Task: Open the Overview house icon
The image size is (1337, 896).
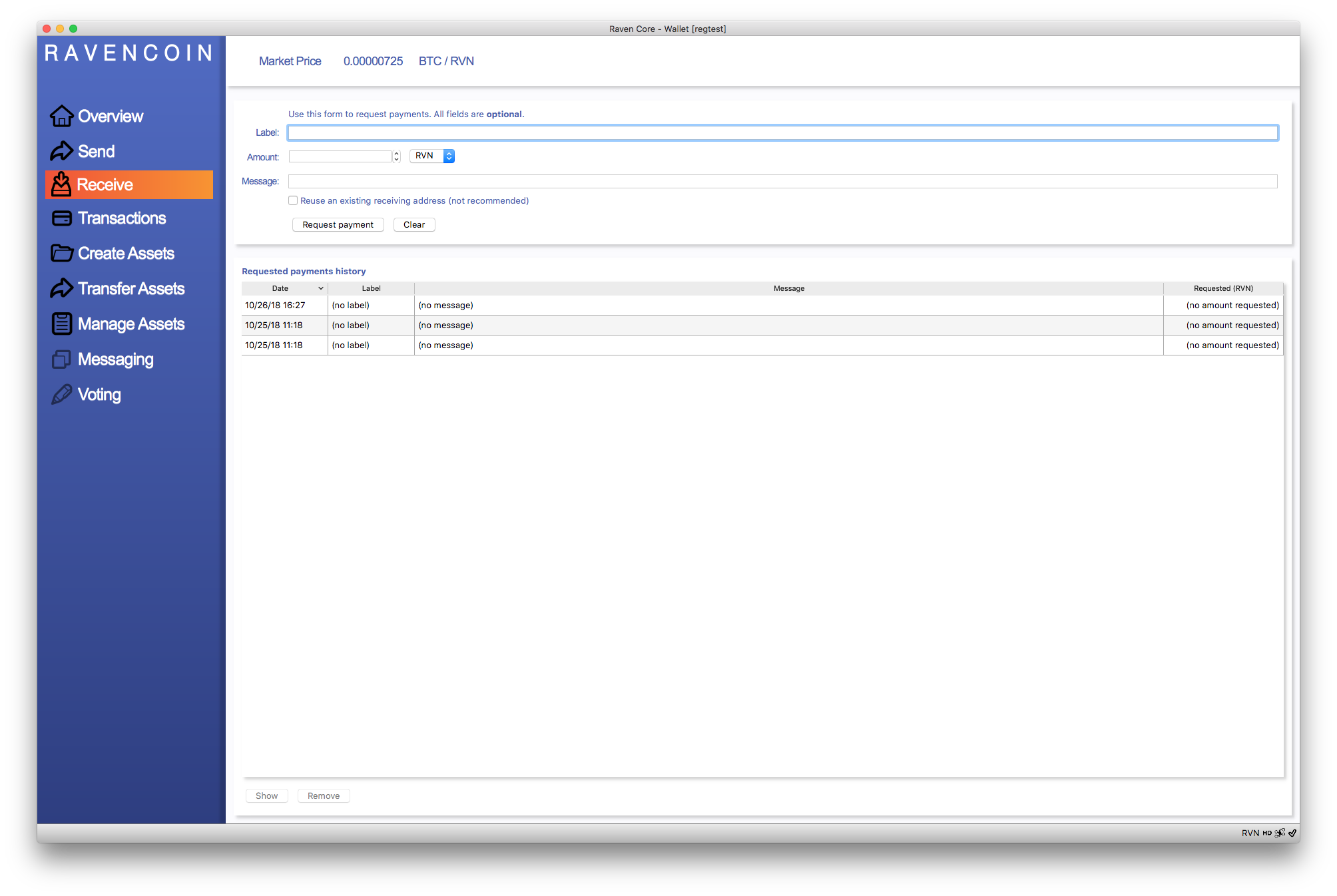Action: [x=61, y=116]
